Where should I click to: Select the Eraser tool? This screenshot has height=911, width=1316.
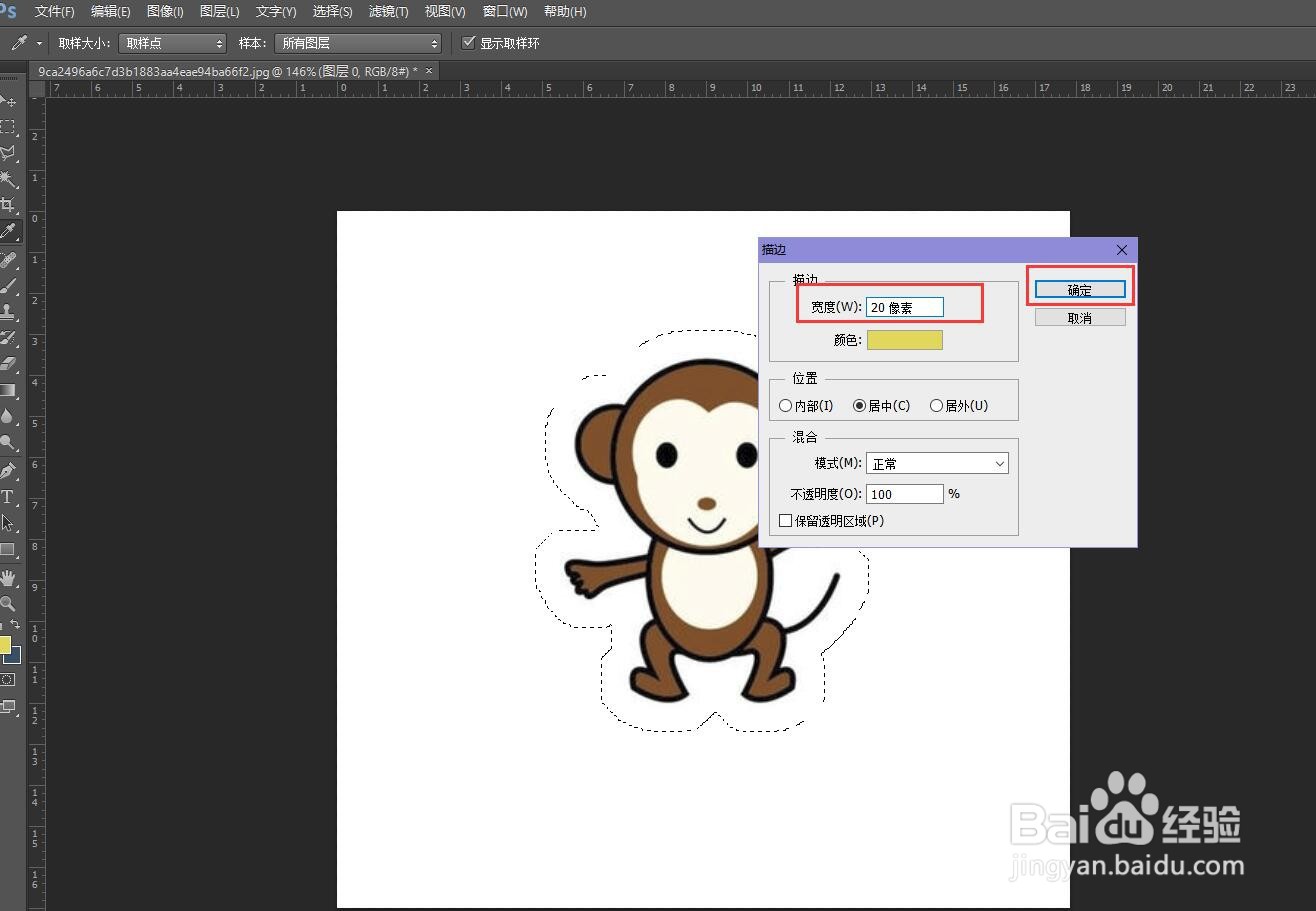pos(8,364)
